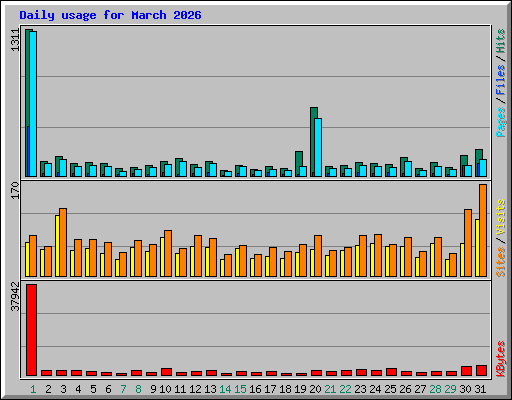The width and height of the screenshot is (512, 400).
Task: Select day 20 on the date axis
Action: click(x=315, y=389)
